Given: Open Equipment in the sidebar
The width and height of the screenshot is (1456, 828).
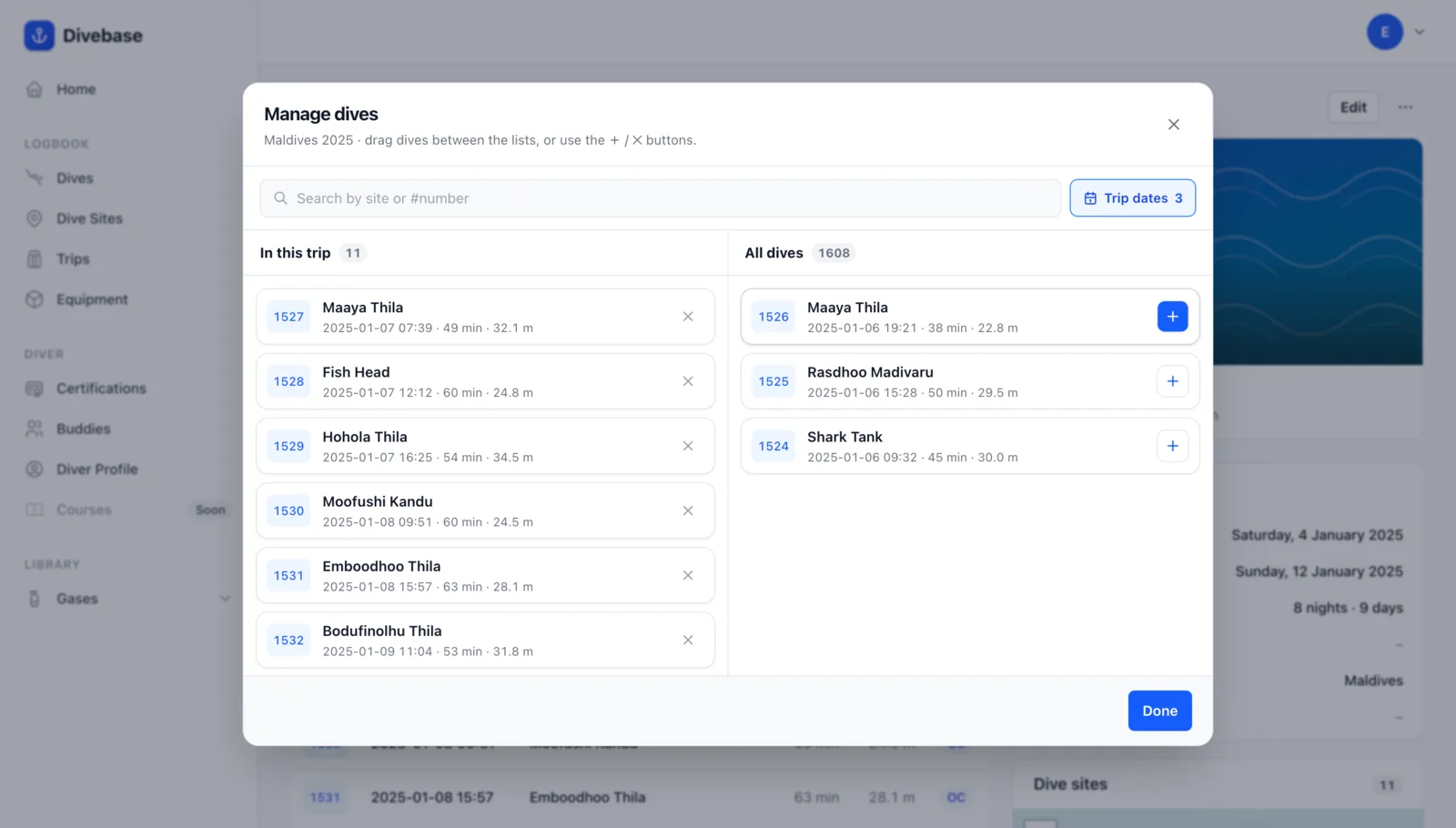Looking at the screenshot, I should click(x=92, y=299).
